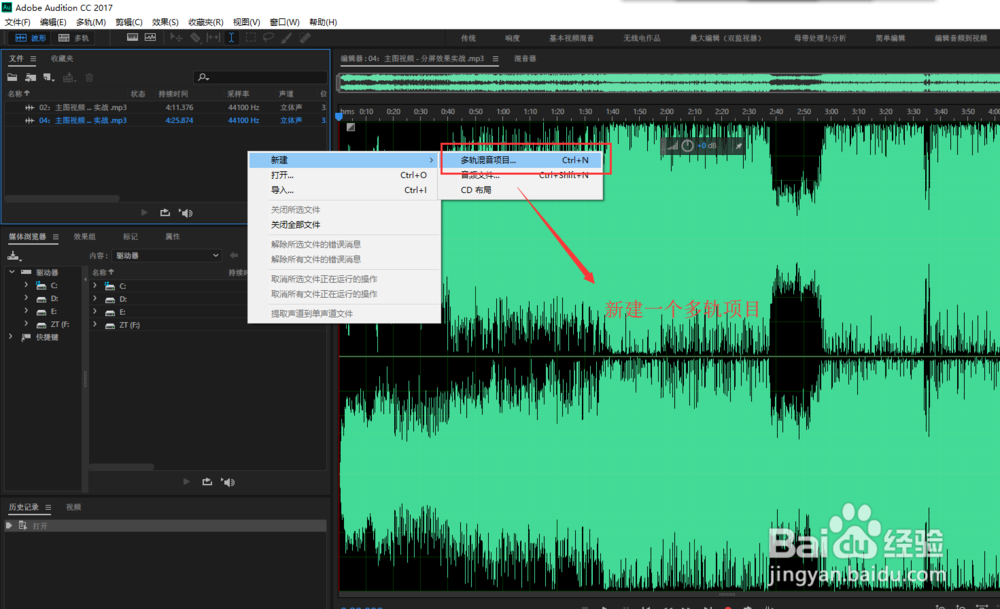Screen dimensions: 1000x609
Task: Switch to the 标记 tab
Action: pyautogui.click(x=130, y=237)
